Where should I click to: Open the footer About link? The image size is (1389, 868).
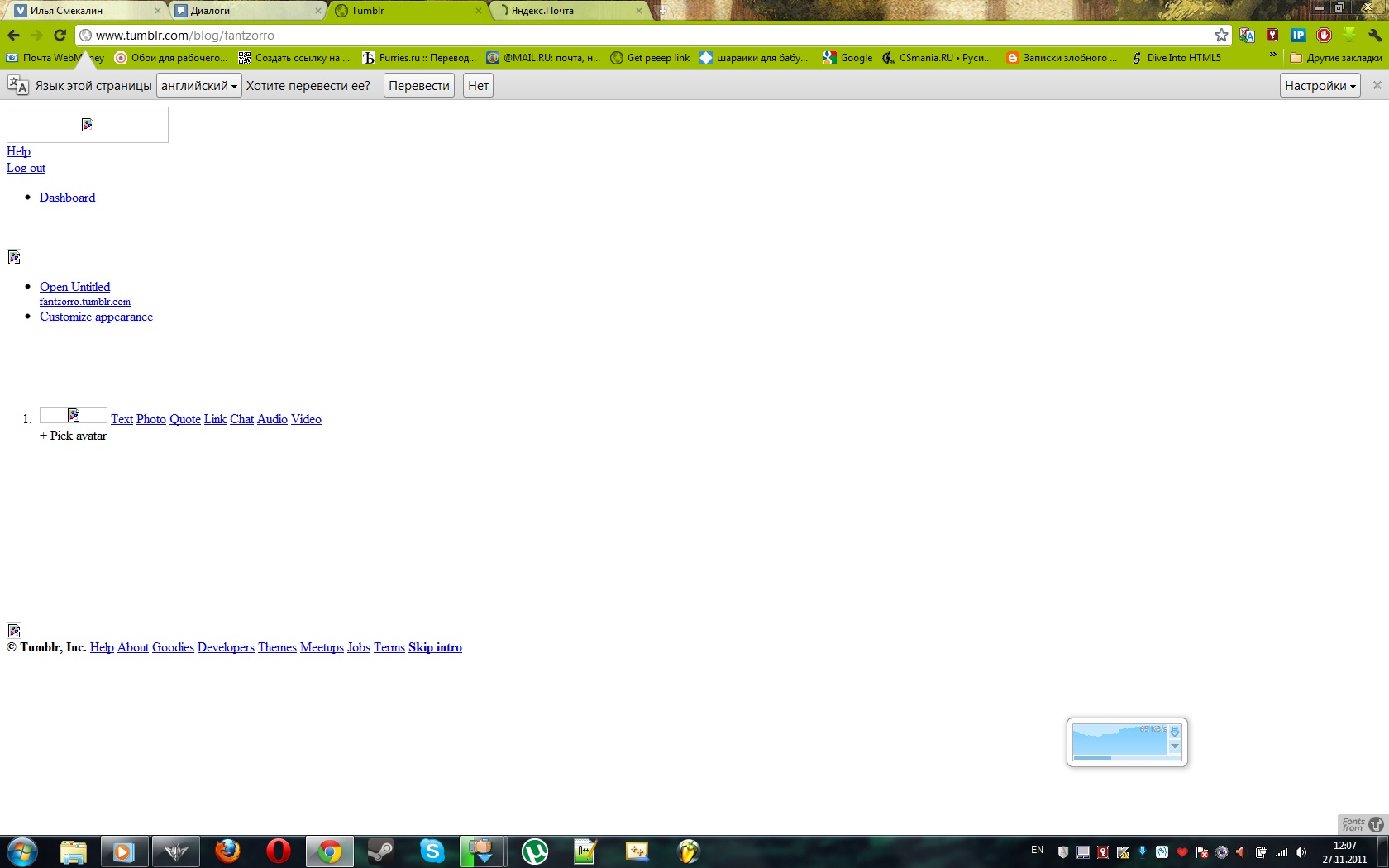coord(133,647)
